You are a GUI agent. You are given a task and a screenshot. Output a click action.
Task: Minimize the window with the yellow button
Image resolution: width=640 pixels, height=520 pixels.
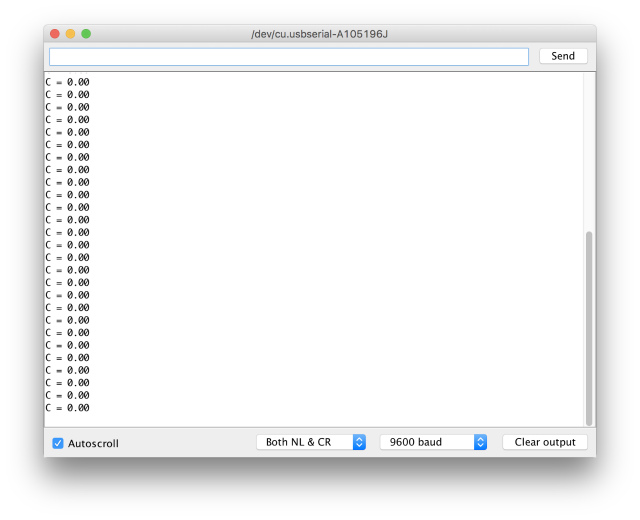point(70,34)
